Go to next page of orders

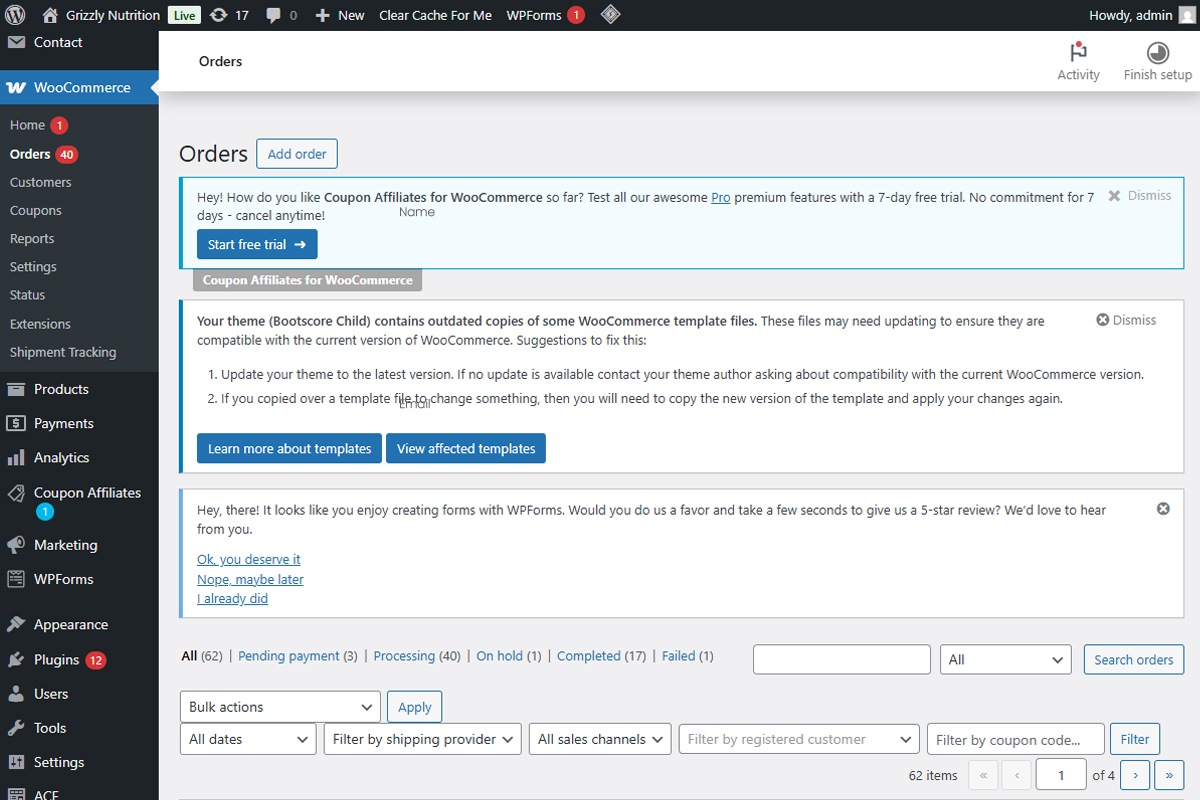click(1135, 775)
